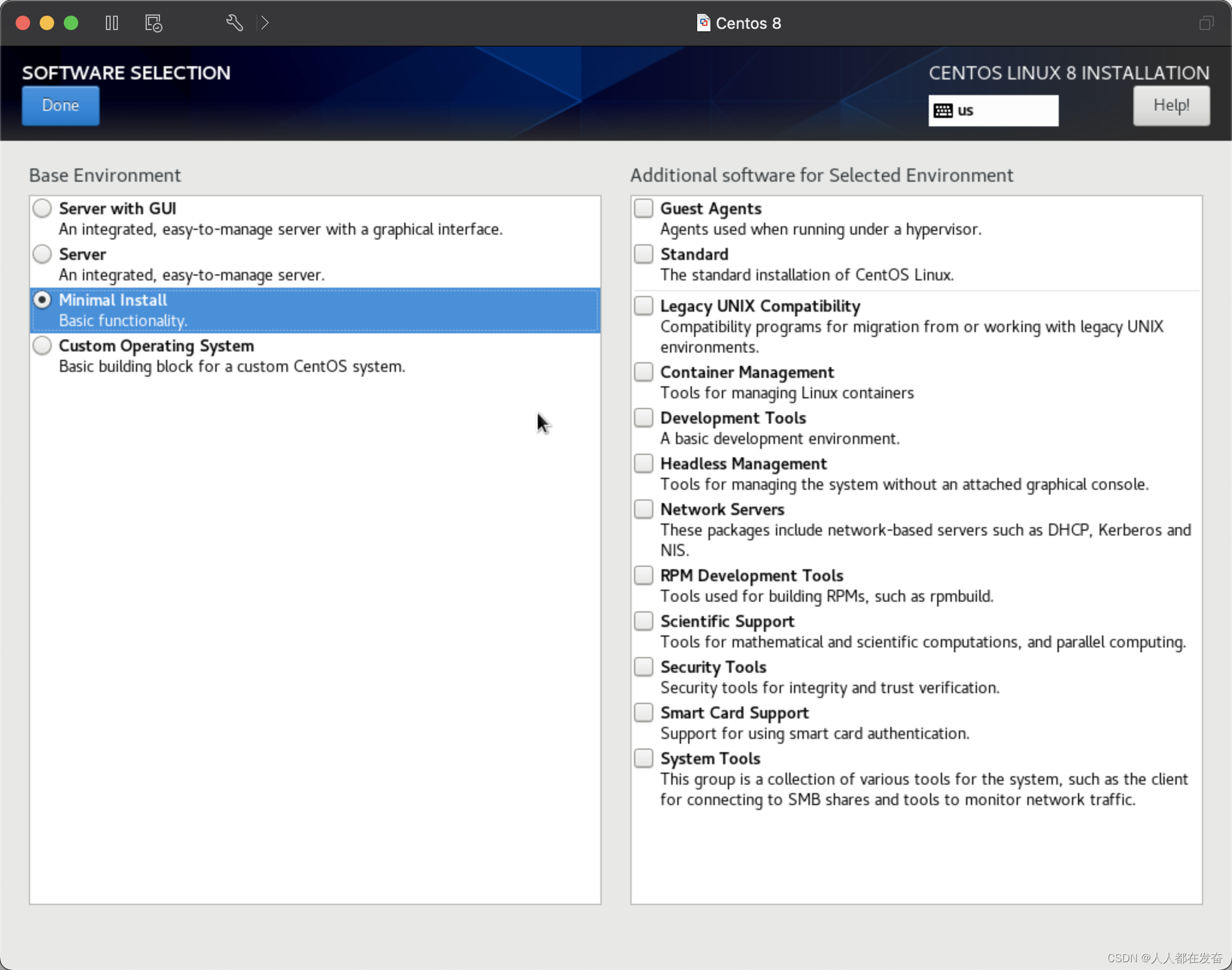Click the enter full screen icon at top right
The height and width of the screenshot is (970, 1232).
click(x=1206, y=23)
